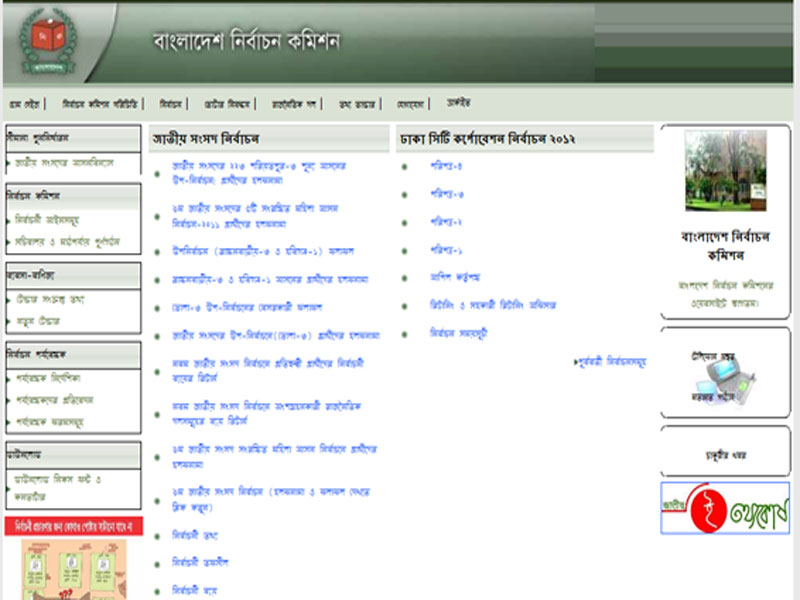Go to হোম পেইজ in the navigation bar
Image resolution: width=800 pixels, height=600 pixels.
click(x=24, y=104)
